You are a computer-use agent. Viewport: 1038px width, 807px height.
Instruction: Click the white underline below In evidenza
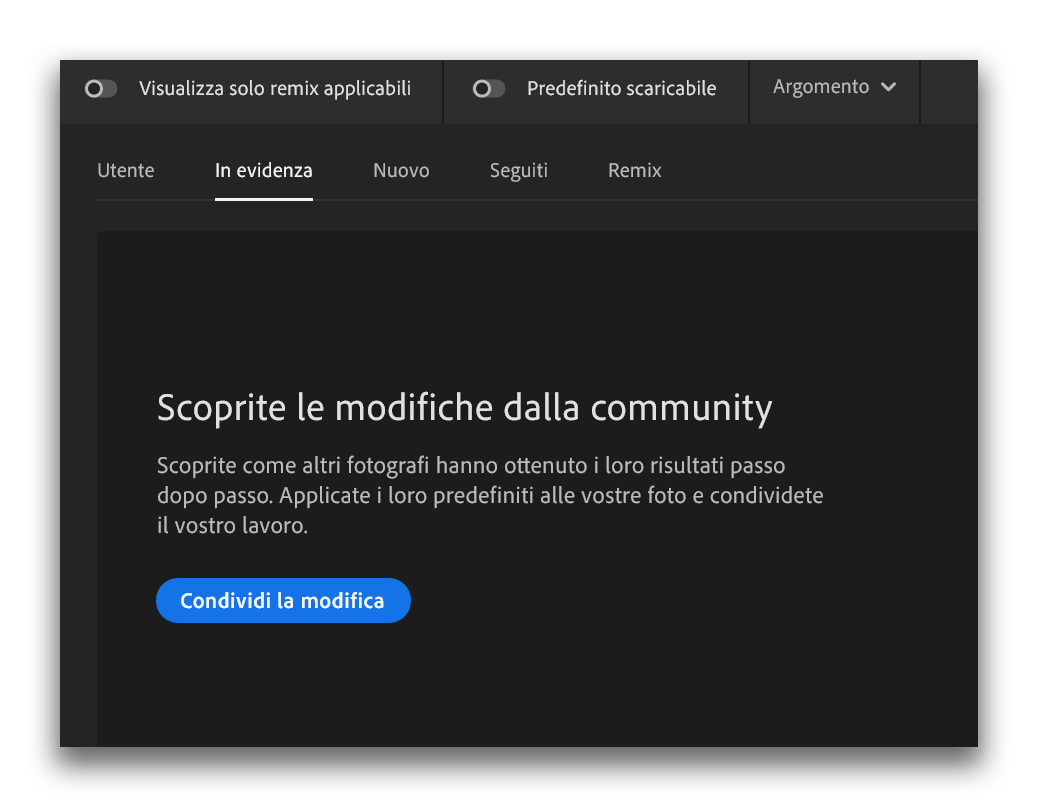pos(263,198)
